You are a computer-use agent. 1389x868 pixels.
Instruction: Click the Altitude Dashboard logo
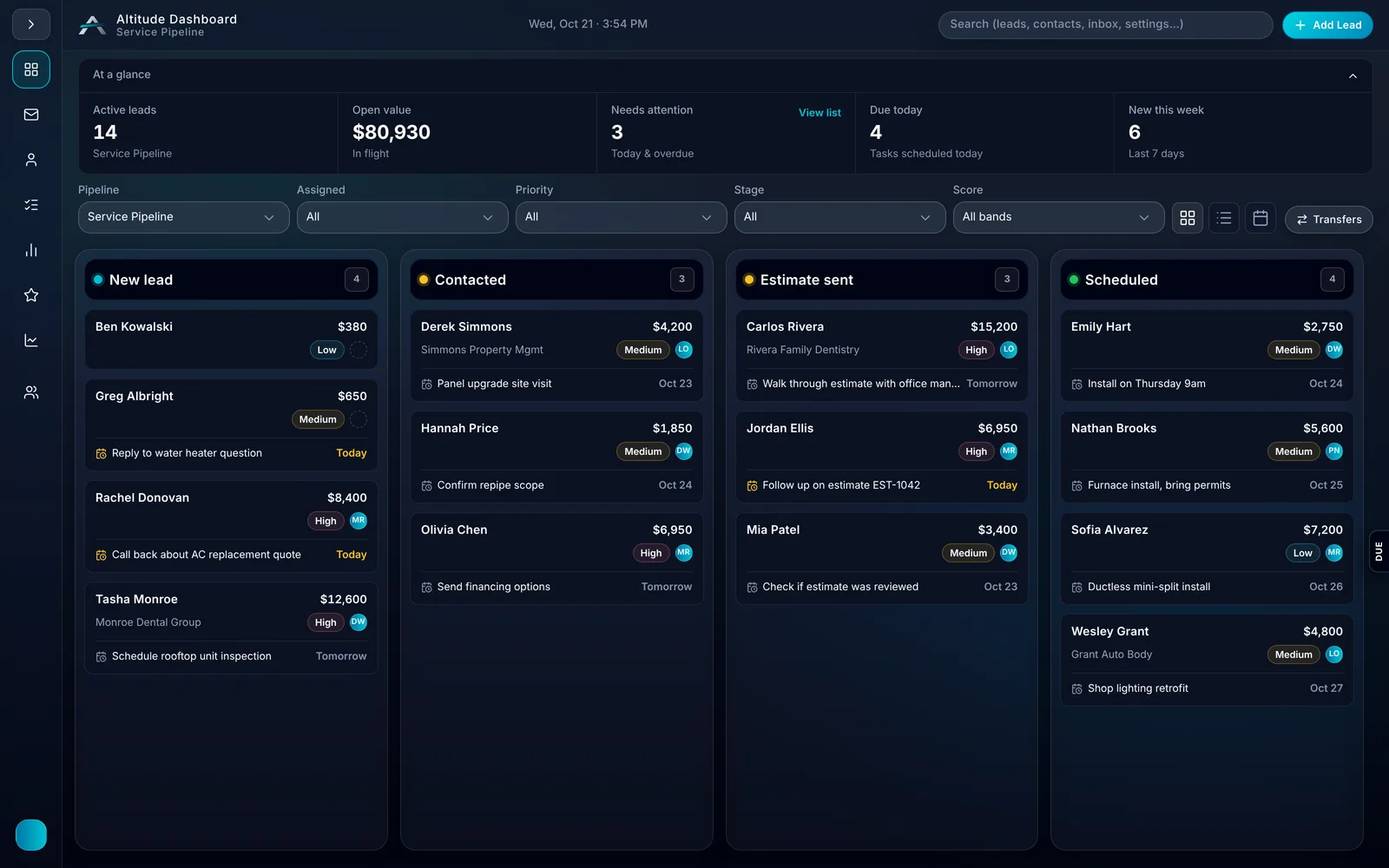coord(92,25)
